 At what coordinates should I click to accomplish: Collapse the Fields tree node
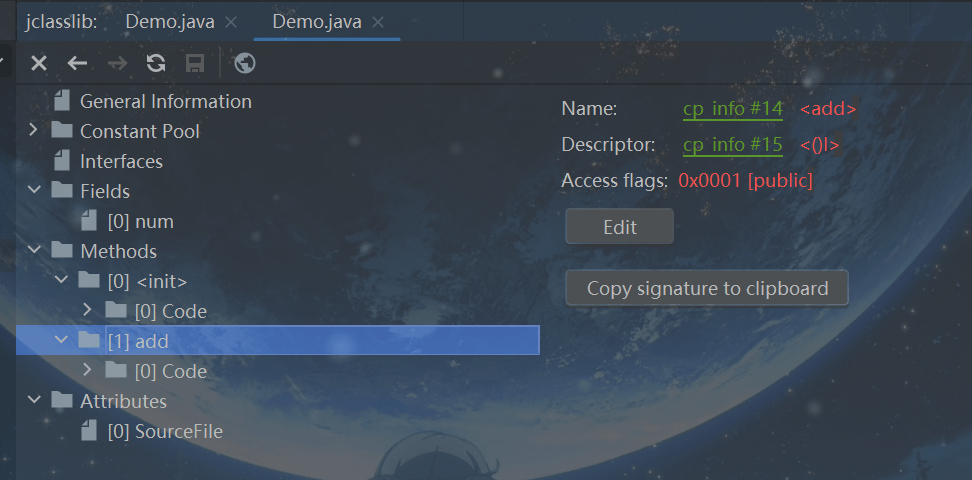(33, 191)
